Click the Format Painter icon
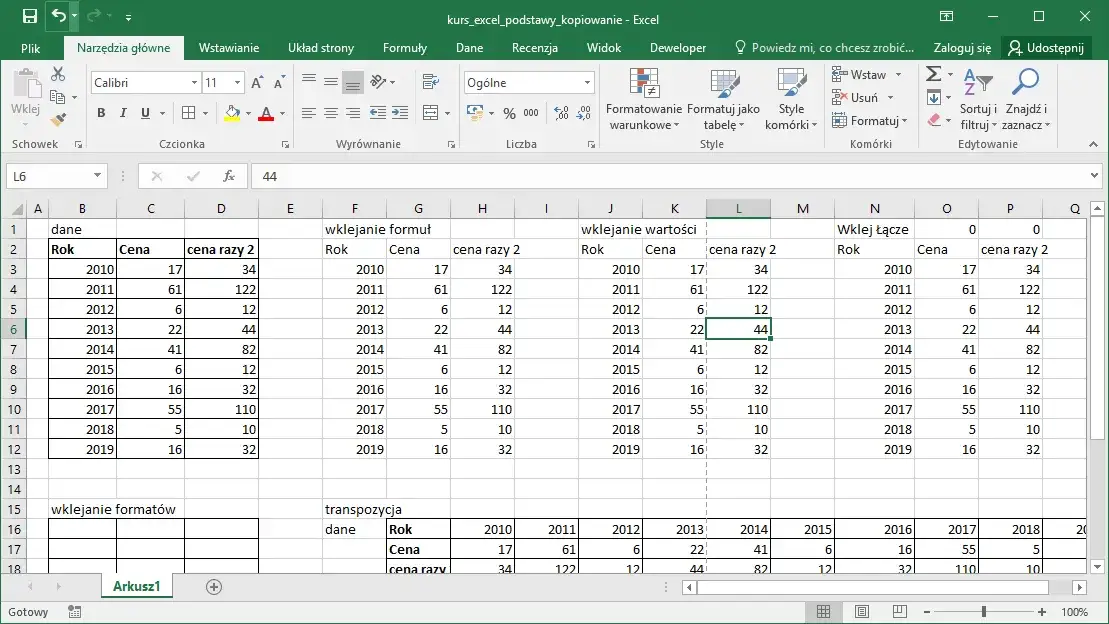The width and height of the screenshot is (1109, 624). [x=58, y=119]
